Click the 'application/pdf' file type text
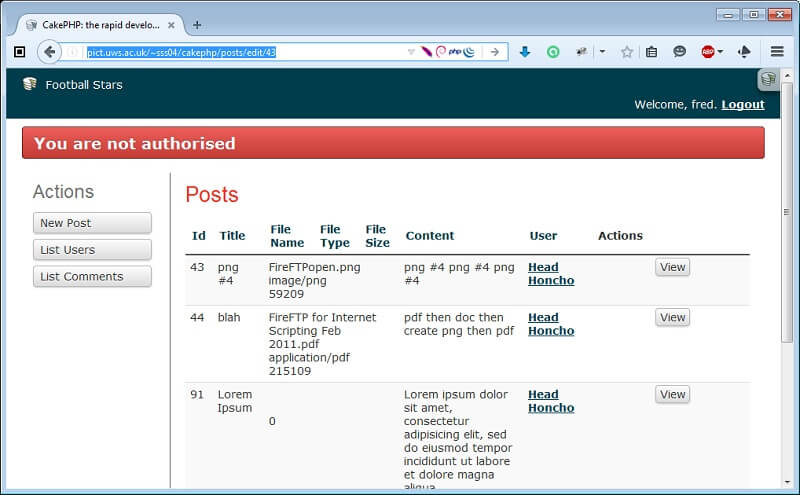 (x=309, y=358)
